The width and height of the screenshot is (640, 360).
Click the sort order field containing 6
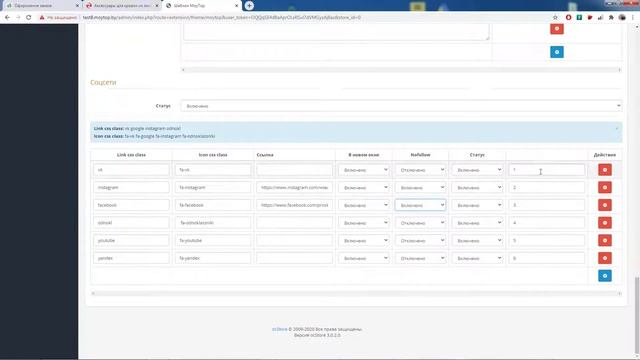tap(547, 258)
